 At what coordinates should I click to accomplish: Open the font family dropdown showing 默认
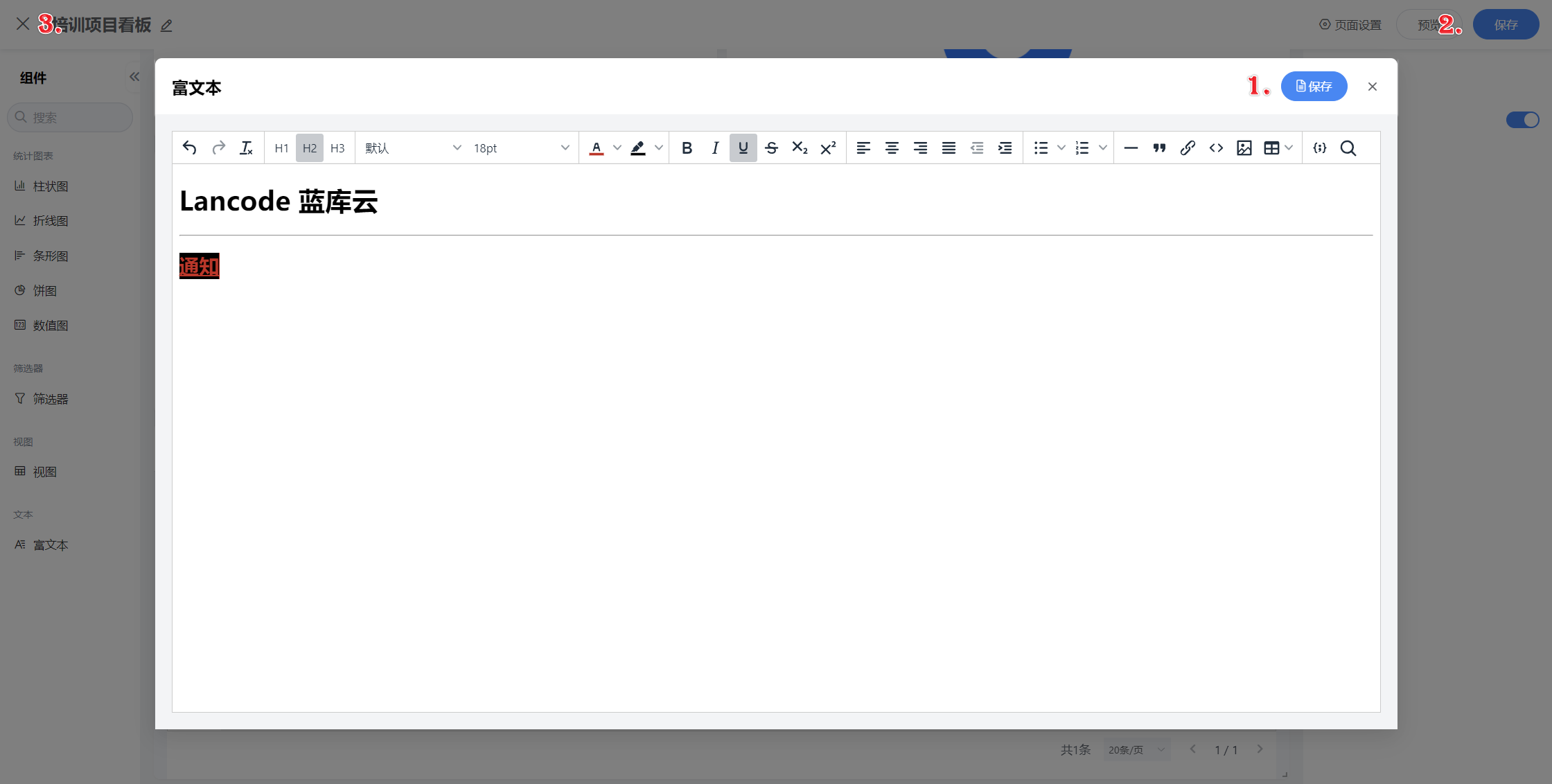pyautogui.click(x=412, y=148)
